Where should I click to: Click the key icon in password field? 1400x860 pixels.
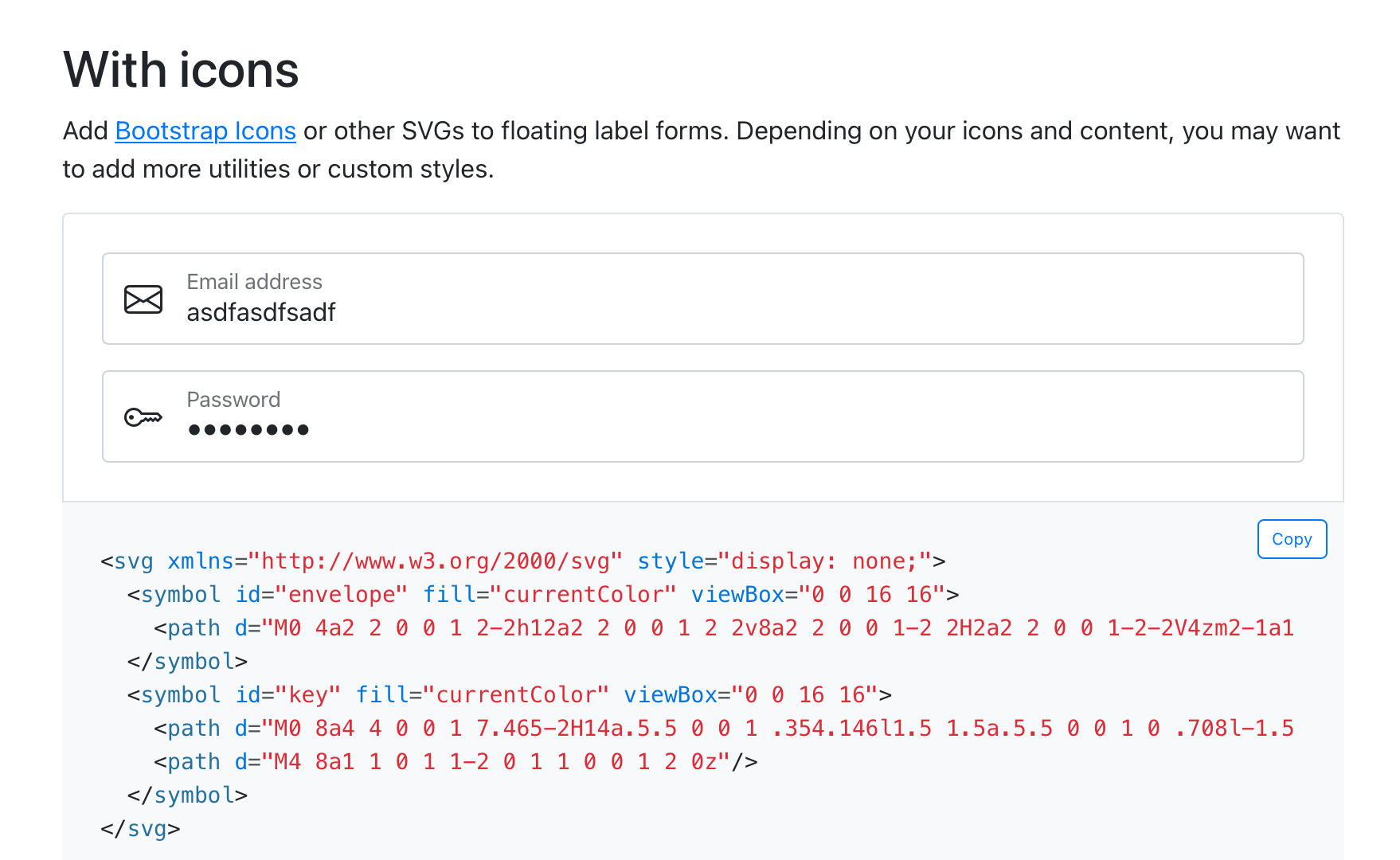point(143,416)
